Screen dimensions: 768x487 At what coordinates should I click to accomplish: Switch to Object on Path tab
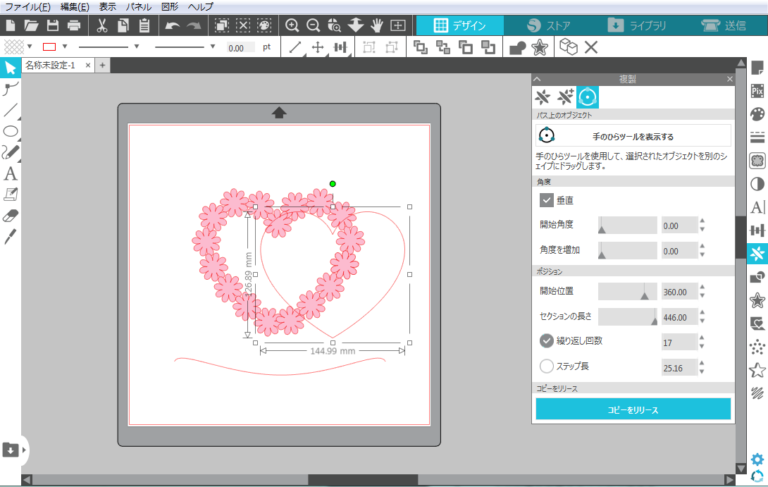587,97
